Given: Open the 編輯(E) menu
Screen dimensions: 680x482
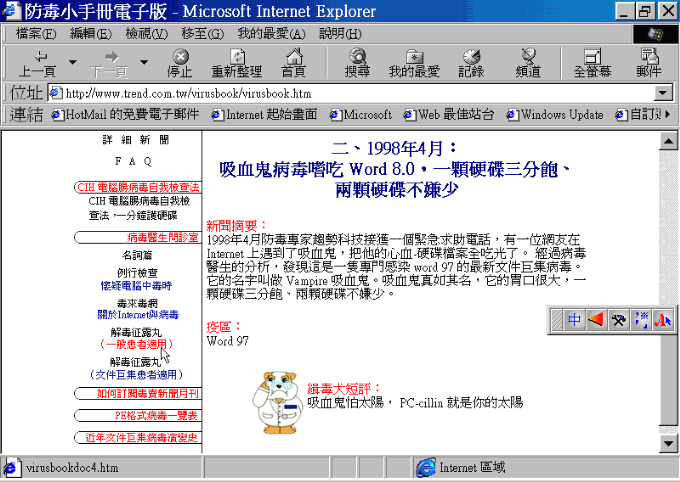Looking at the screenshot, I should (x=91, y=34).
